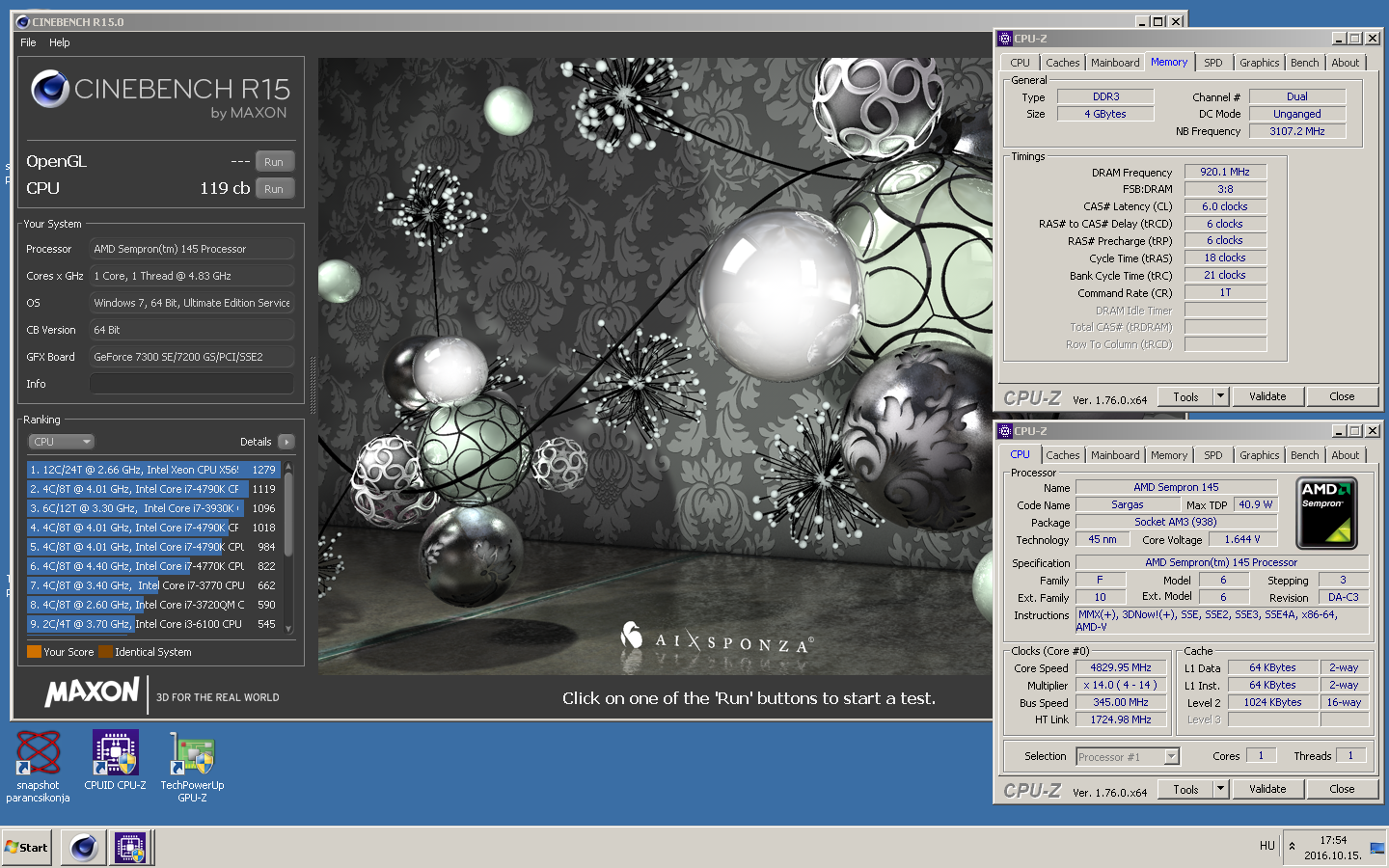Select ranking row 8 Core i7-3720QM
The image size is (1389, 868).
[153, 605]
